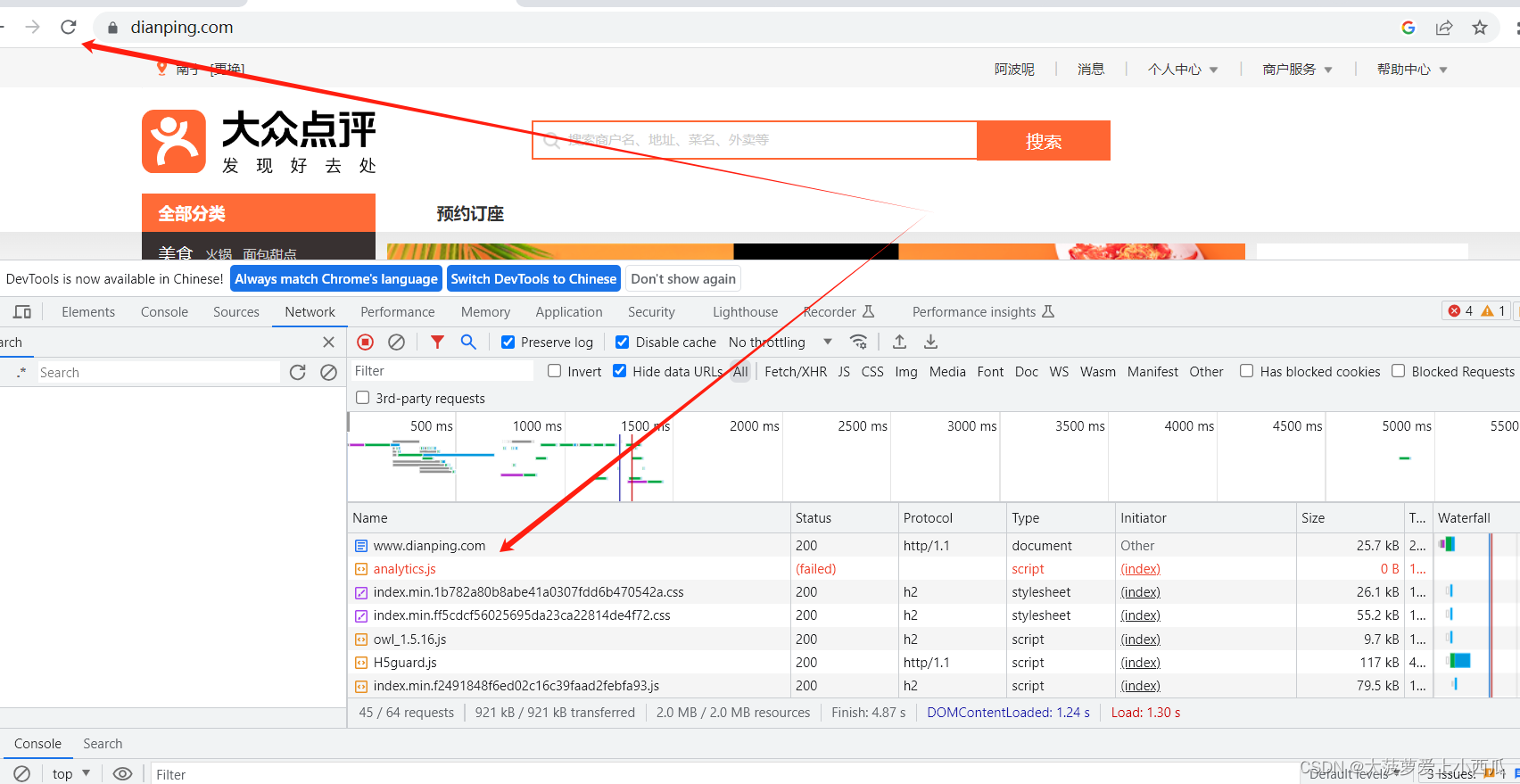Click the warnings count triangle badge

click(1493, 310)
